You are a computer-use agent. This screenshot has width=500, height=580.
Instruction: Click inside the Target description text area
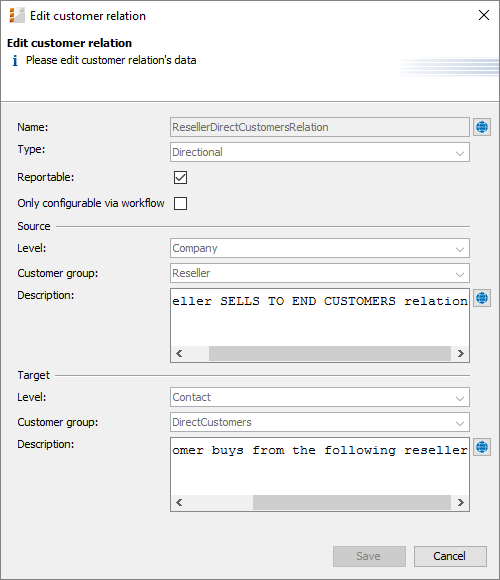pyautogui.click(x=320, y=467)
